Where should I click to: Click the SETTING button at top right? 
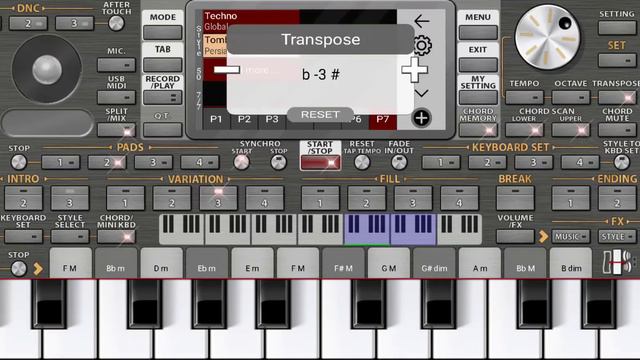click(617, 28)
